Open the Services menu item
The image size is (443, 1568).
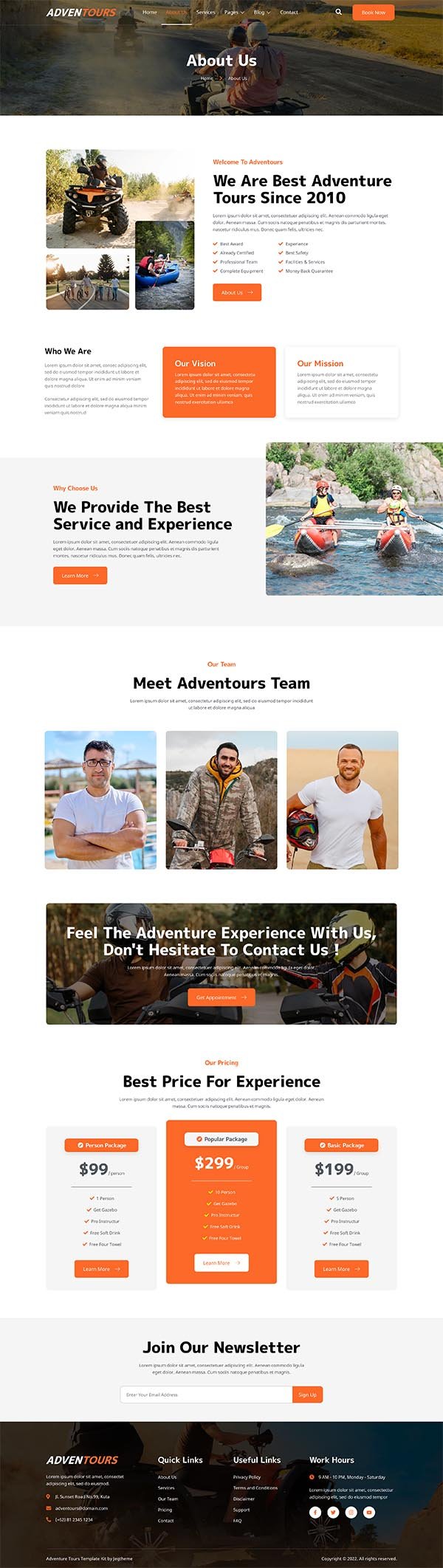pyautogui.click(x=206, y=13)
